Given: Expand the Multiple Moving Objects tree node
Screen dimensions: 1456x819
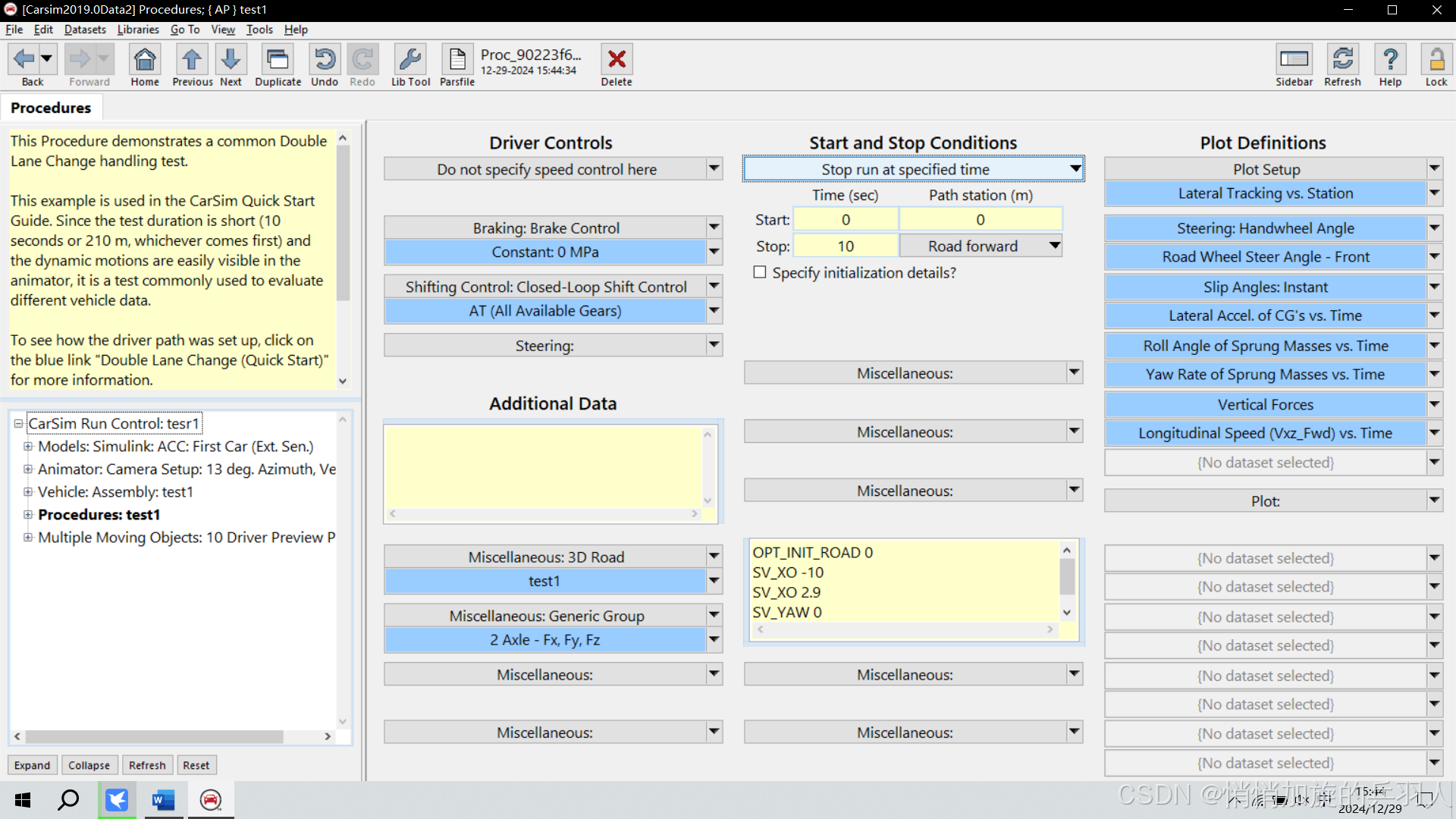Looking at the screenshot, I should pyautogui.click(x=28, y=538).
